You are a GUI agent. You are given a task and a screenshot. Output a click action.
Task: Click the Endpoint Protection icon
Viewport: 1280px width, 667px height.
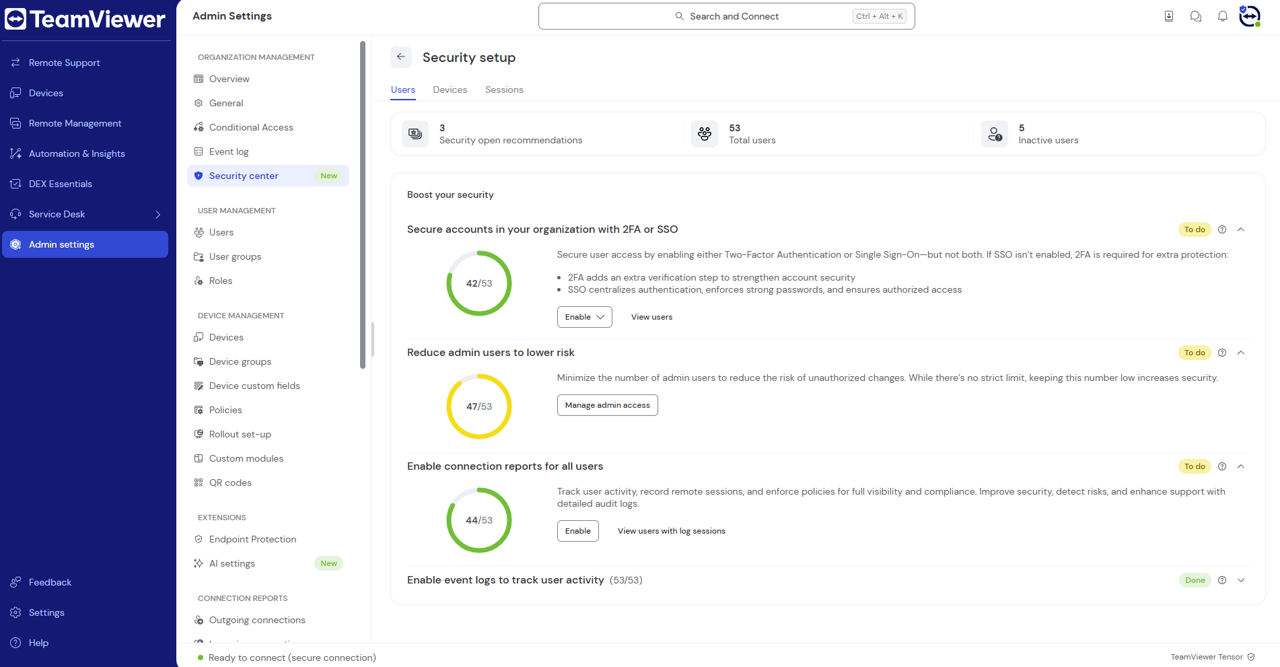[199, 540]
